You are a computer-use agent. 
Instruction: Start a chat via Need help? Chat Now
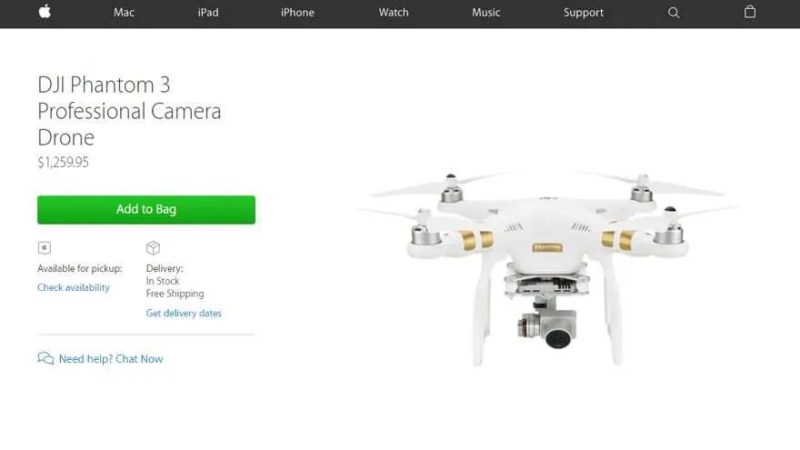point(111,359)
